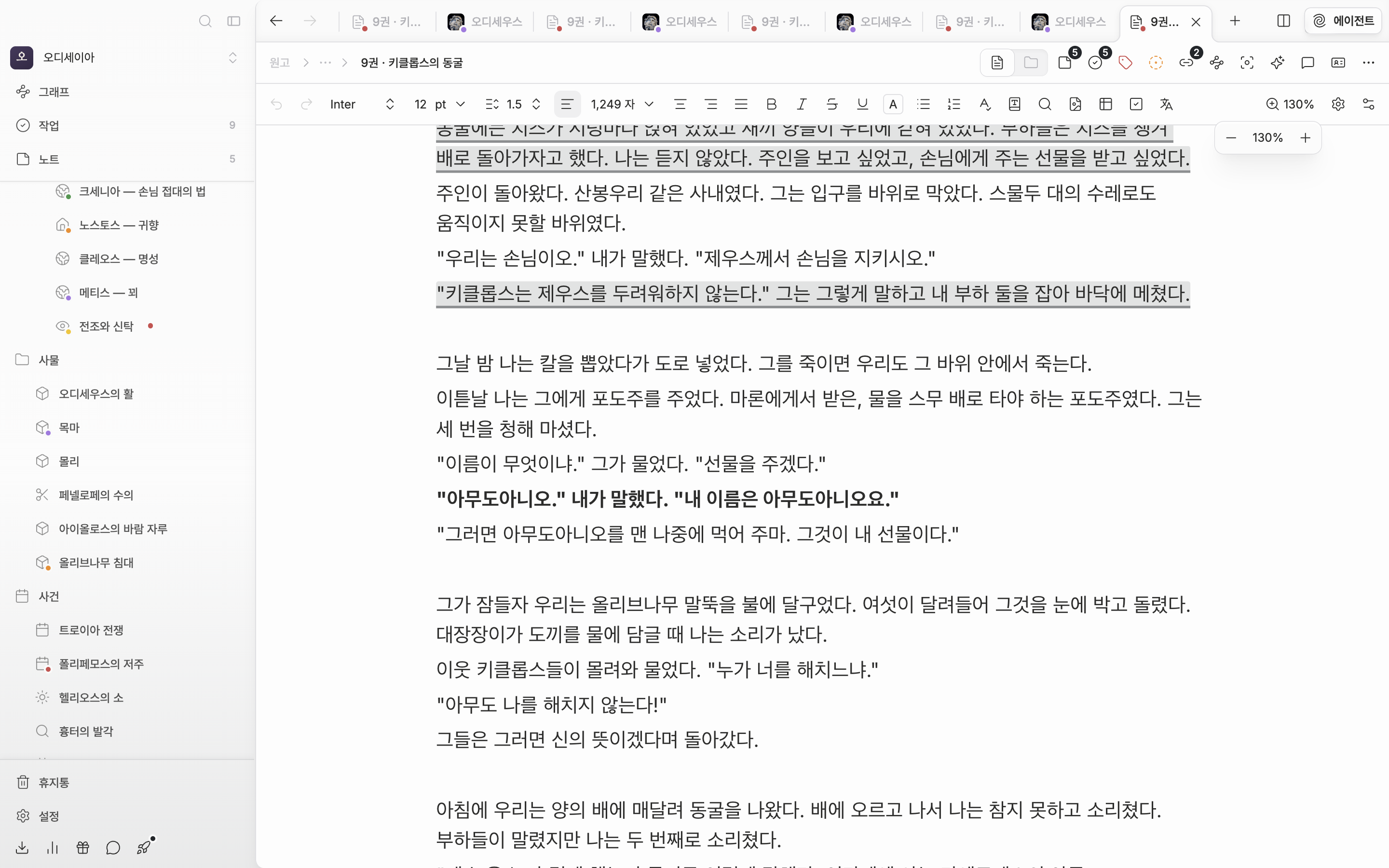
Task: Increase zoom with the plus button
Action: pos(1305,138)
